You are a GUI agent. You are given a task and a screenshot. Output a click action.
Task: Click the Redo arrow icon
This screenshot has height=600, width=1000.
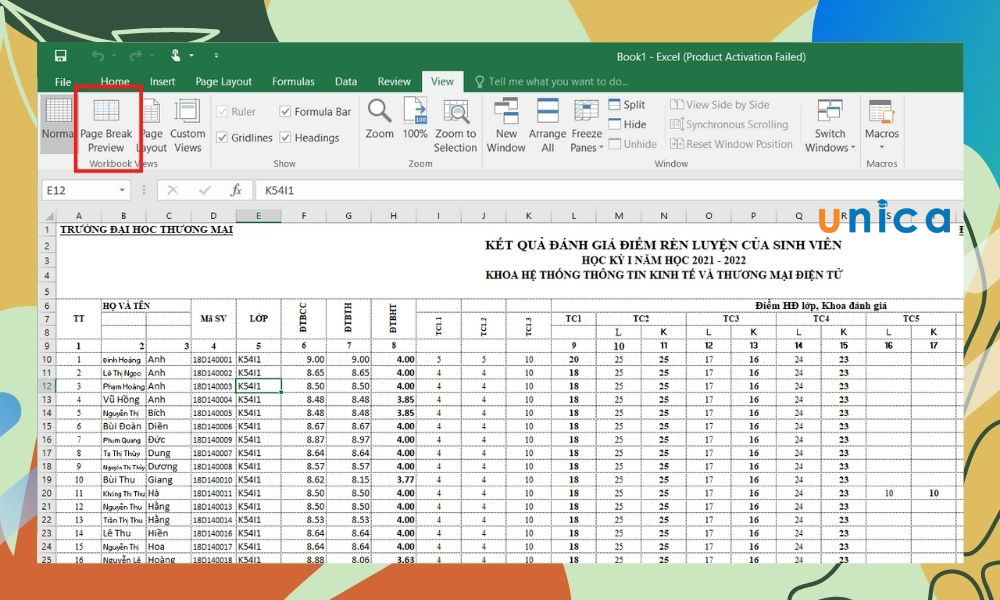tap(135, 56)
